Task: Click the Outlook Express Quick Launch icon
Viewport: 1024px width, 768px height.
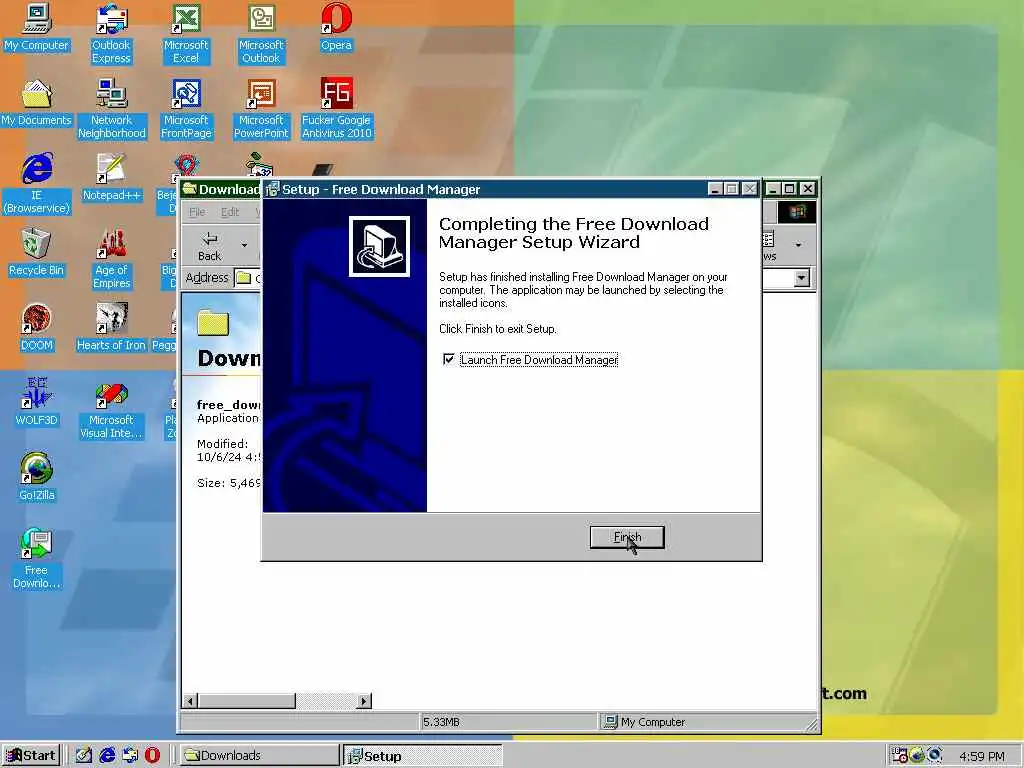Action: tap(130, 756)
